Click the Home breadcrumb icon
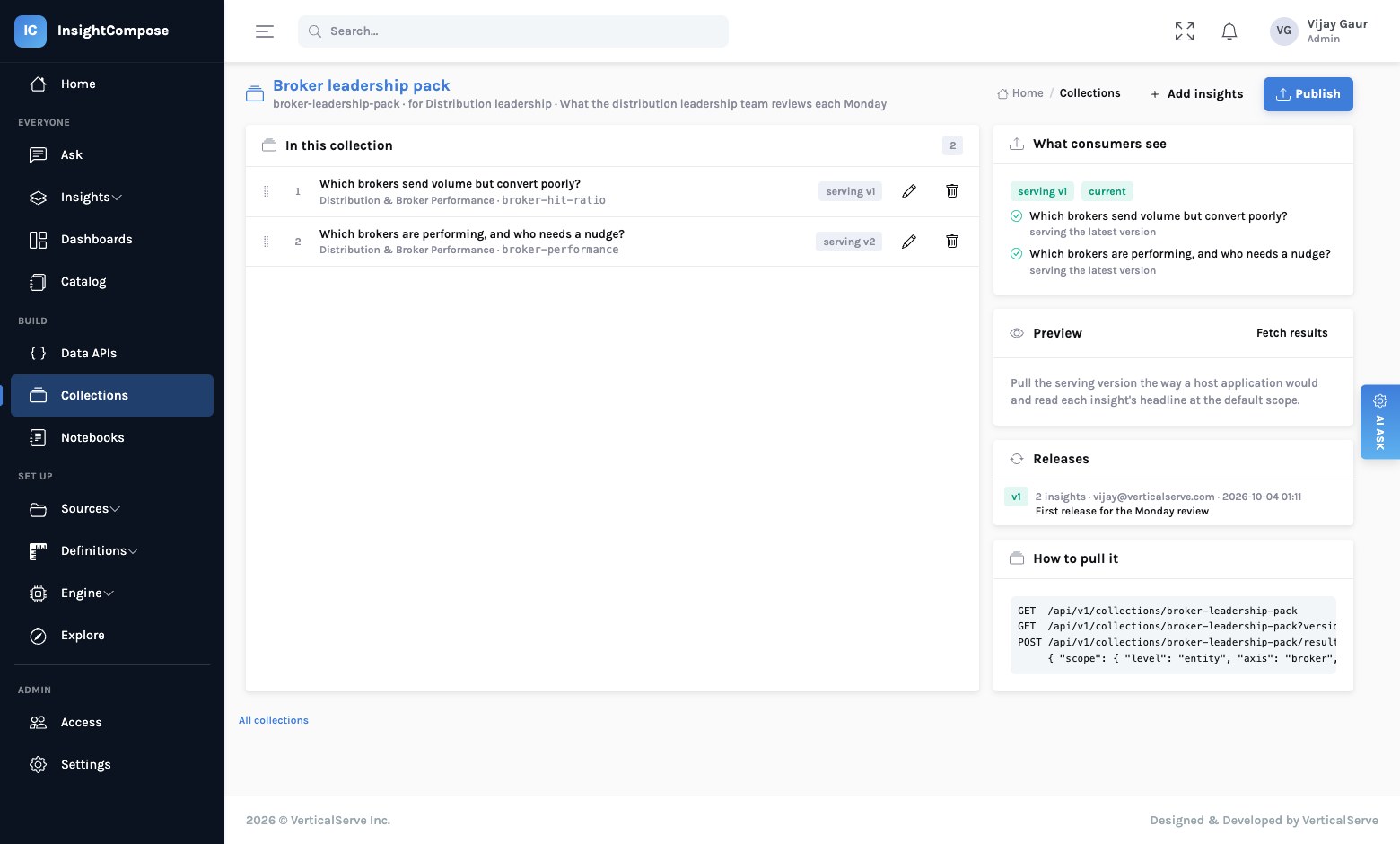The height and width of the screenshot is (844, 1400). 1002,93
